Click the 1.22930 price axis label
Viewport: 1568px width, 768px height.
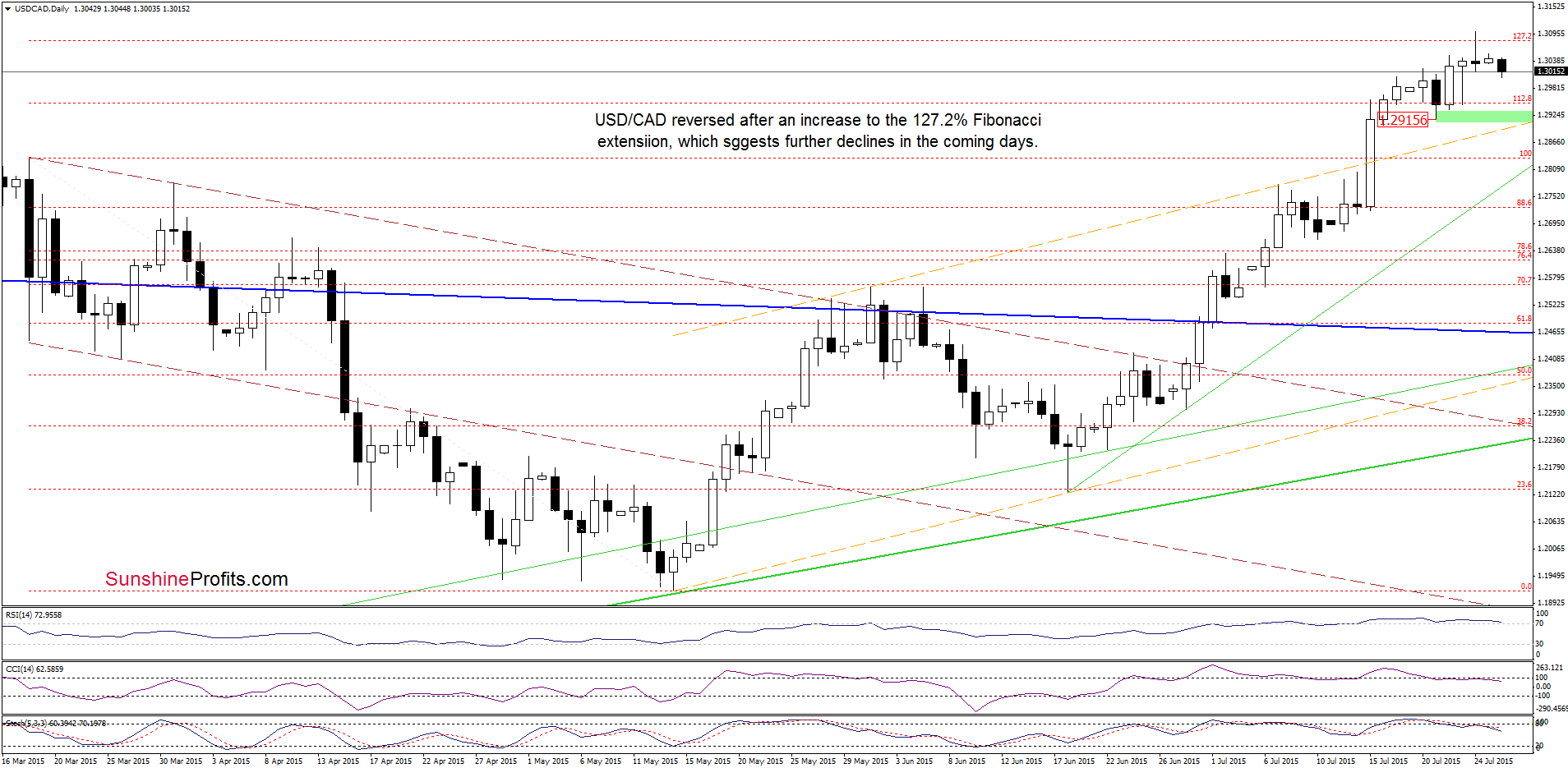click(x=1551, y=413)
